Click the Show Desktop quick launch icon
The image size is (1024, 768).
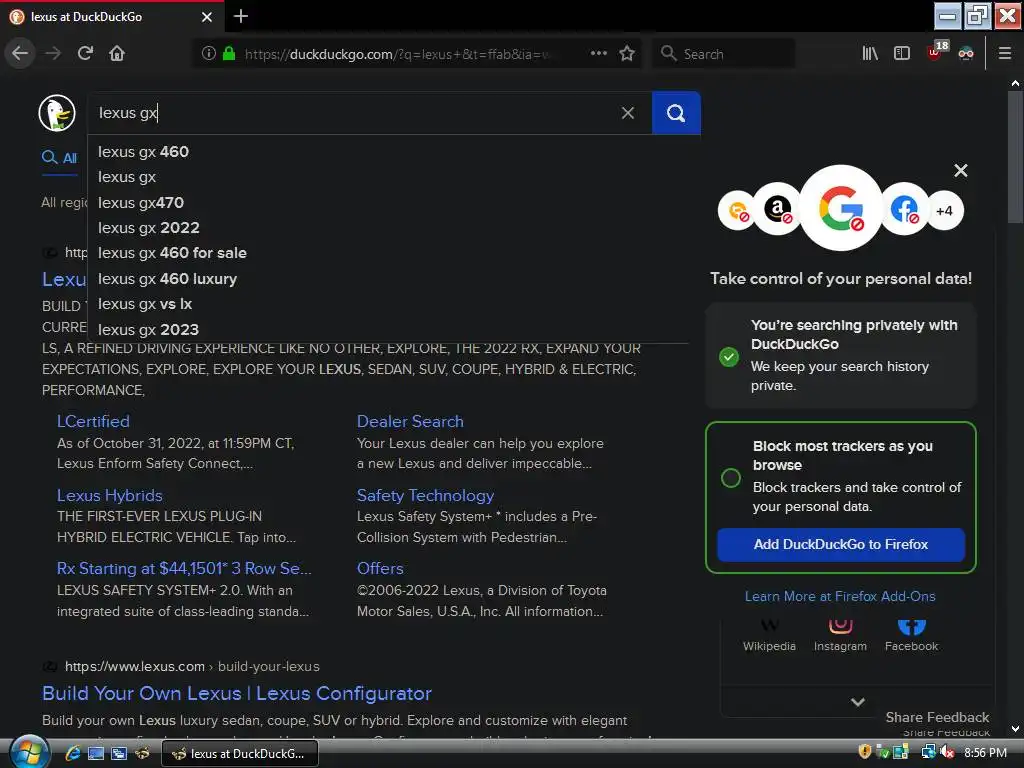[96, 754]
